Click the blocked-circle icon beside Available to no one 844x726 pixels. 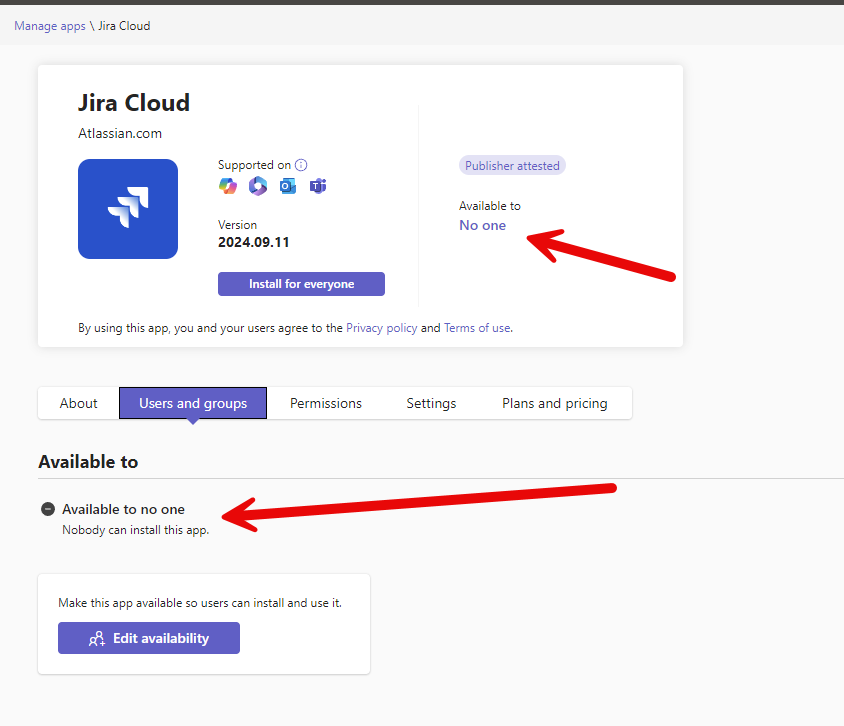(x=47, y=509)
